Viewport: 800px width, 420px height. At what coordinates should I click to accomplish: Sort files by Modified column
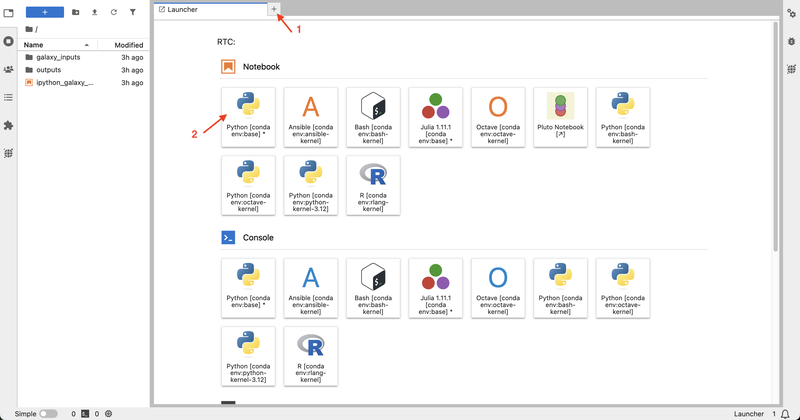pos(128,45)
